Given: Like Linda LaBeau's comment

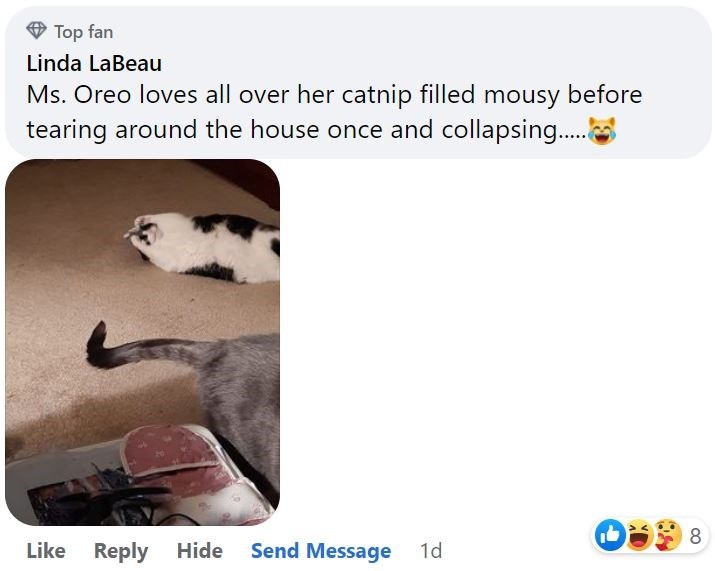Looking at the screenshot, I should coord(46,550).
